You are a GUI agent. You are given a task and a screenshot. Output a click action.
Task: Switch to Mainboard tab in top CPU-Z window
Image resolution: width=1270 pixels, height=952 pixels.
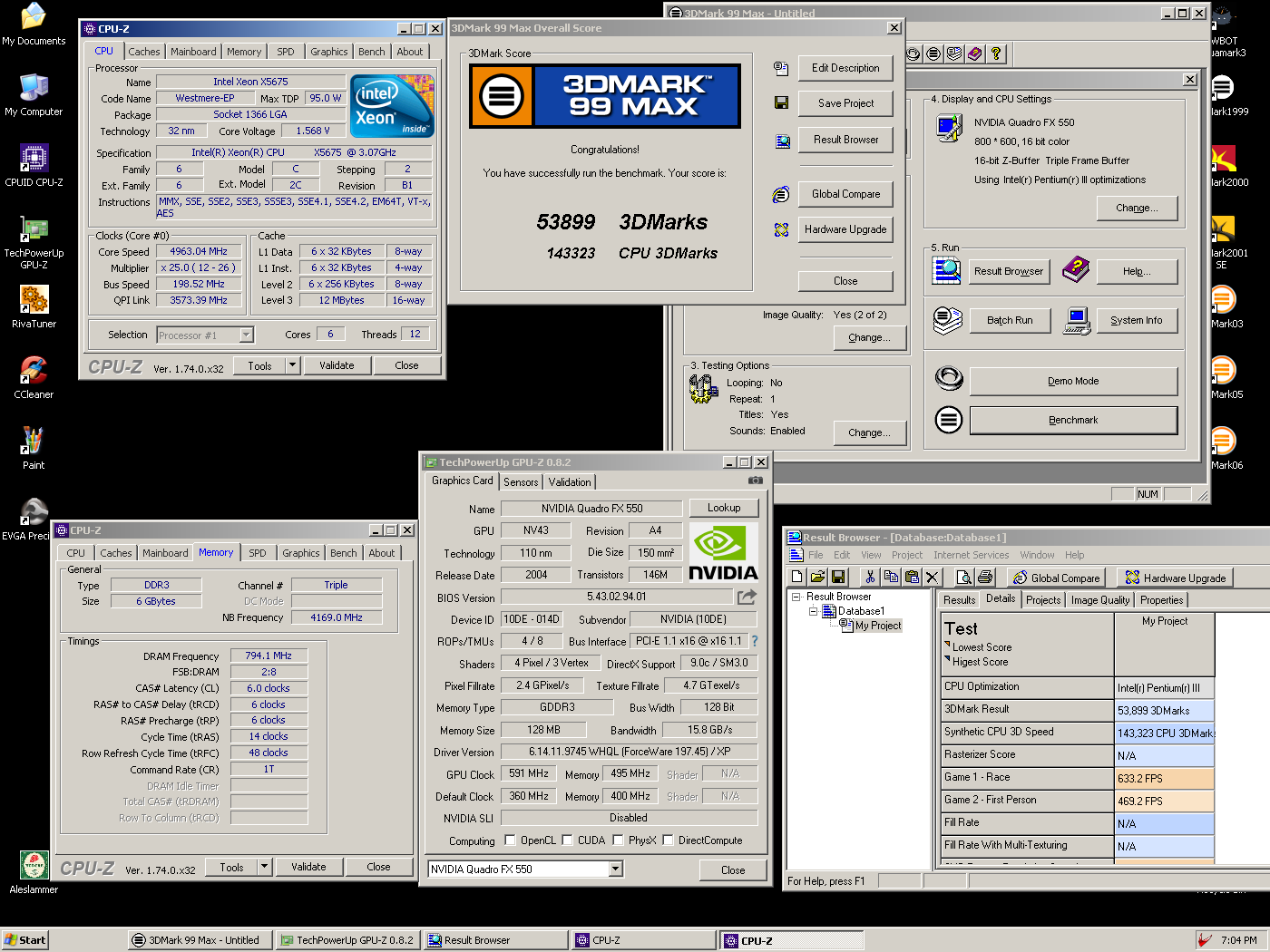pyautogui.click(x=193, y=52)
